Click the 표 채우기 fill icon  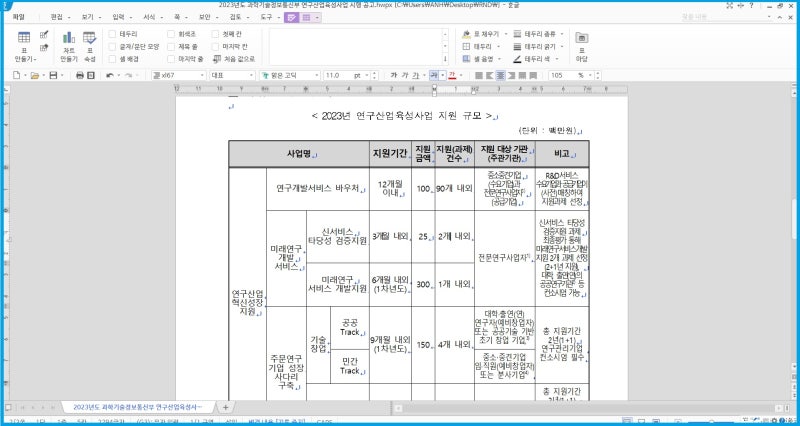(466, 34)
